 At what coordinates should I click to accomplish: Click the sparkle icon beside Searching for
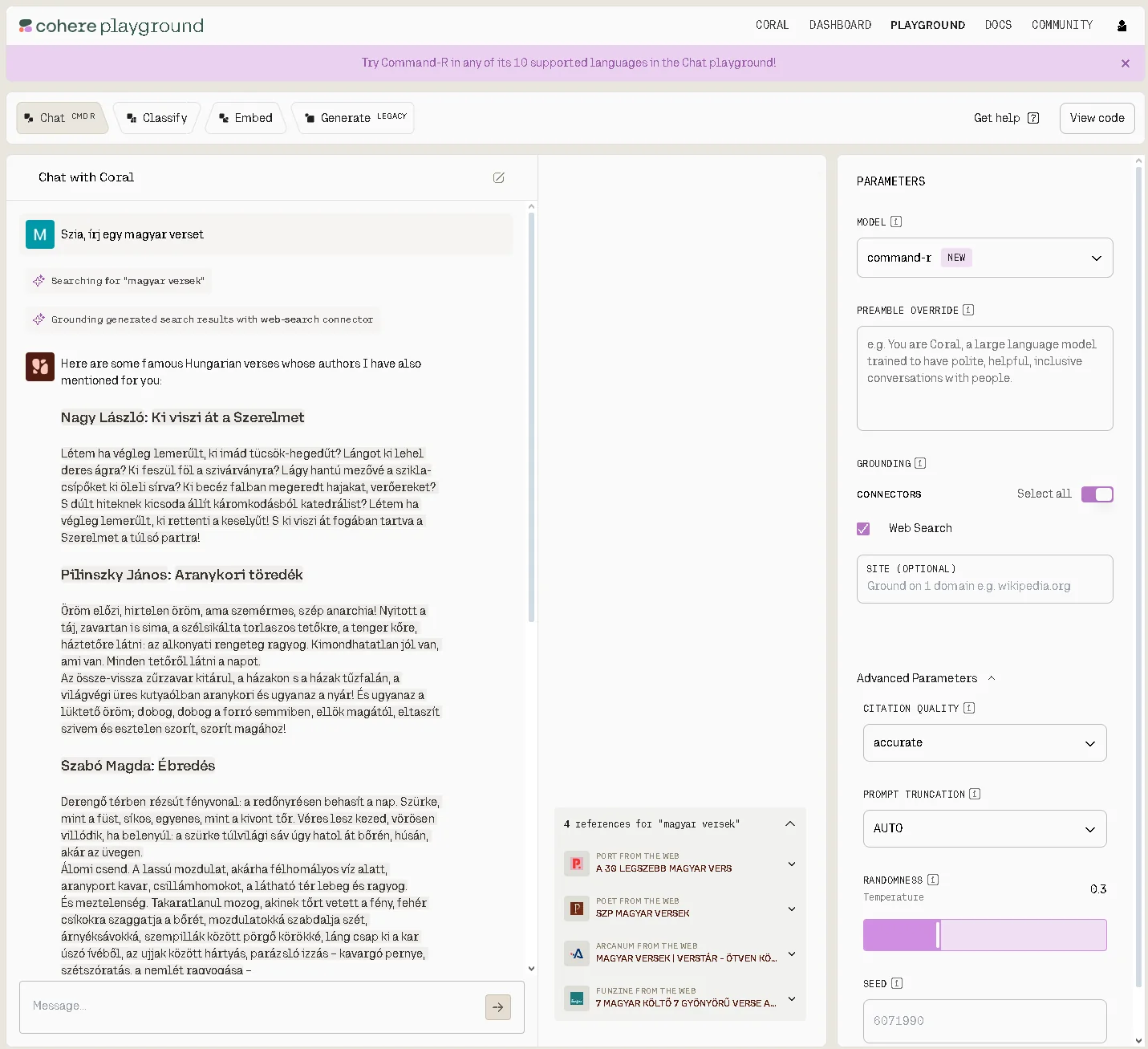tap(39, 281)
